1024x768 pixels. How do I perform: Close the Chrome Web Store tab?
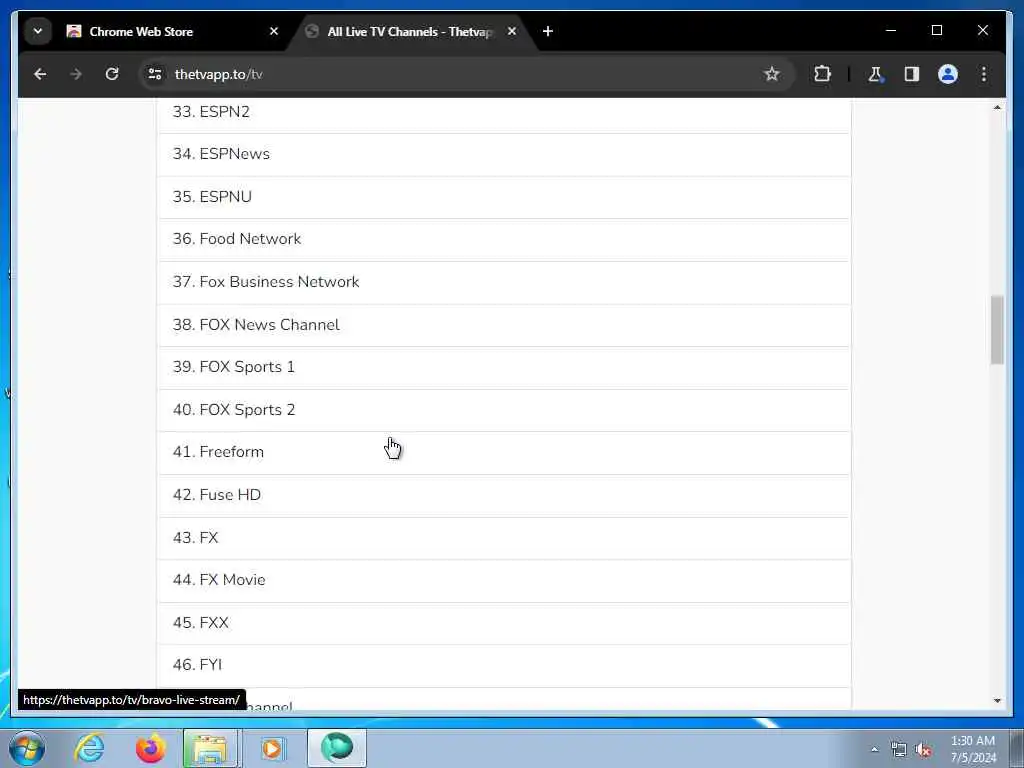(x=274, y=31)
